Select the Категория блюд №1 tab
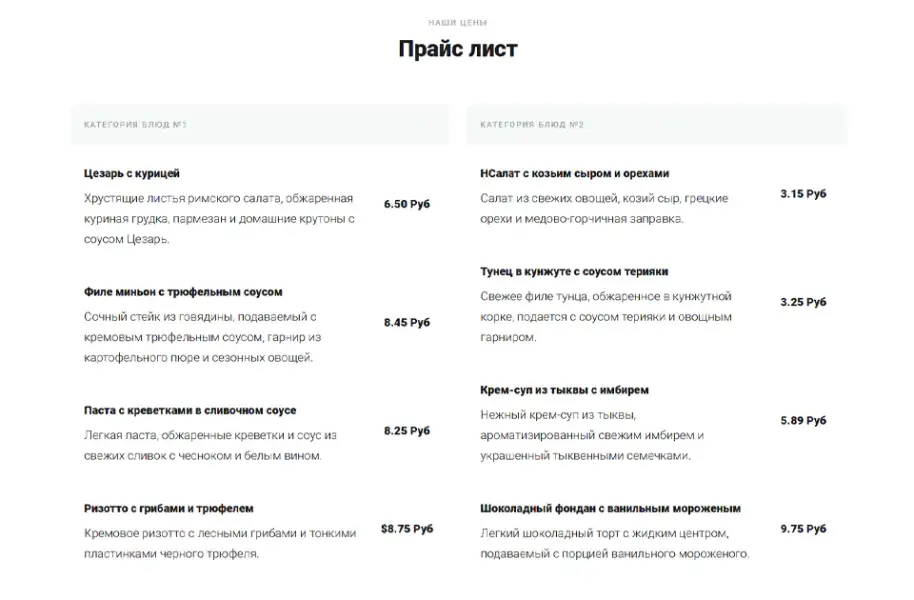The width and height of the screenshot is (914, 600). click(x=136, y=125)
